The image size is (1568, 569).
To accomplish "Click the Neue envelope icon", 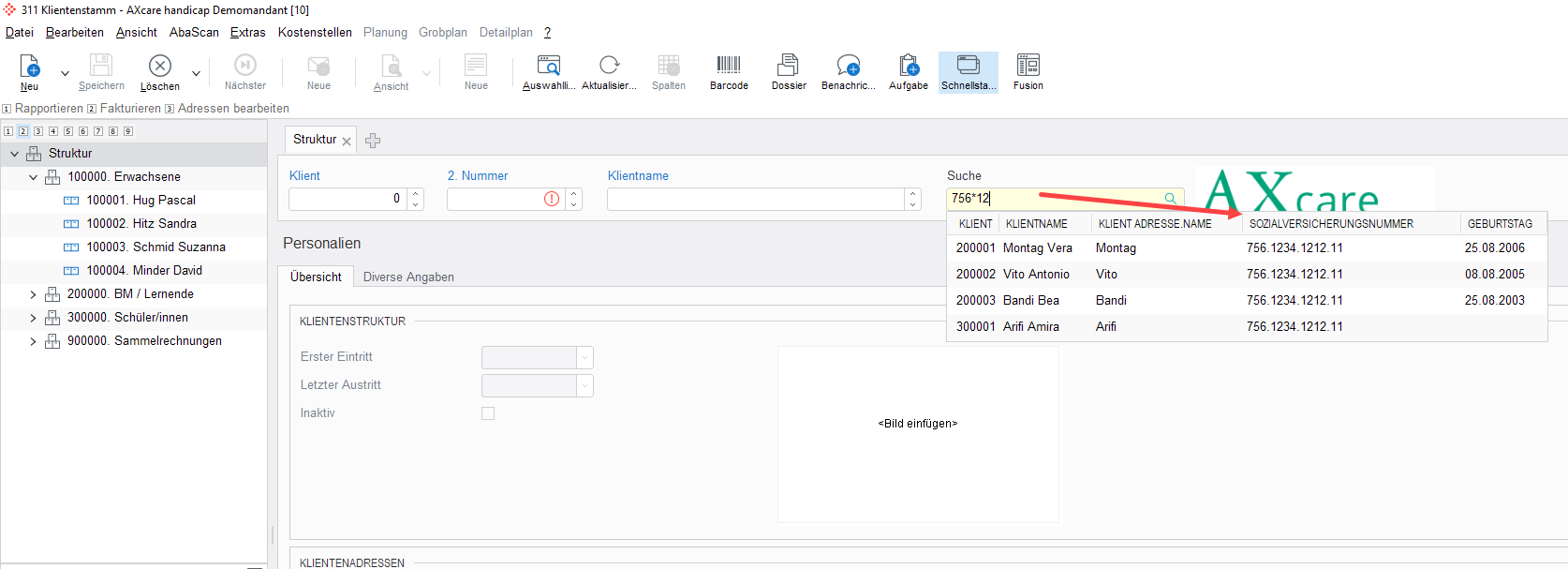I will [x=318, y=66].
